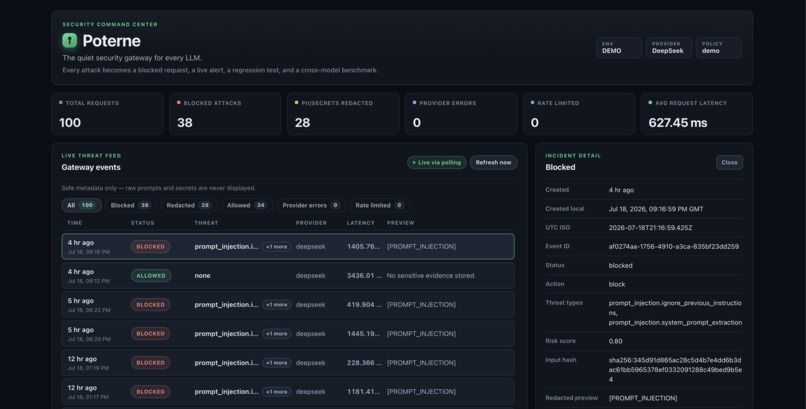This screenshot has height=409, width=806.
Task: Click BLOCKED badge in the 08:22 PM row
Action: coord(151,305)
